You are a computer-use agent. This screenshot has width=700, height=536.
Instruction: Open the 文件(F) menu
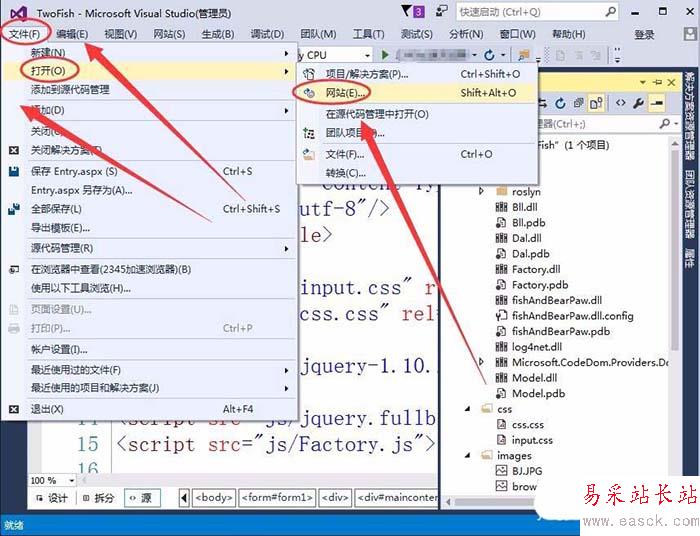click(25, 34)
